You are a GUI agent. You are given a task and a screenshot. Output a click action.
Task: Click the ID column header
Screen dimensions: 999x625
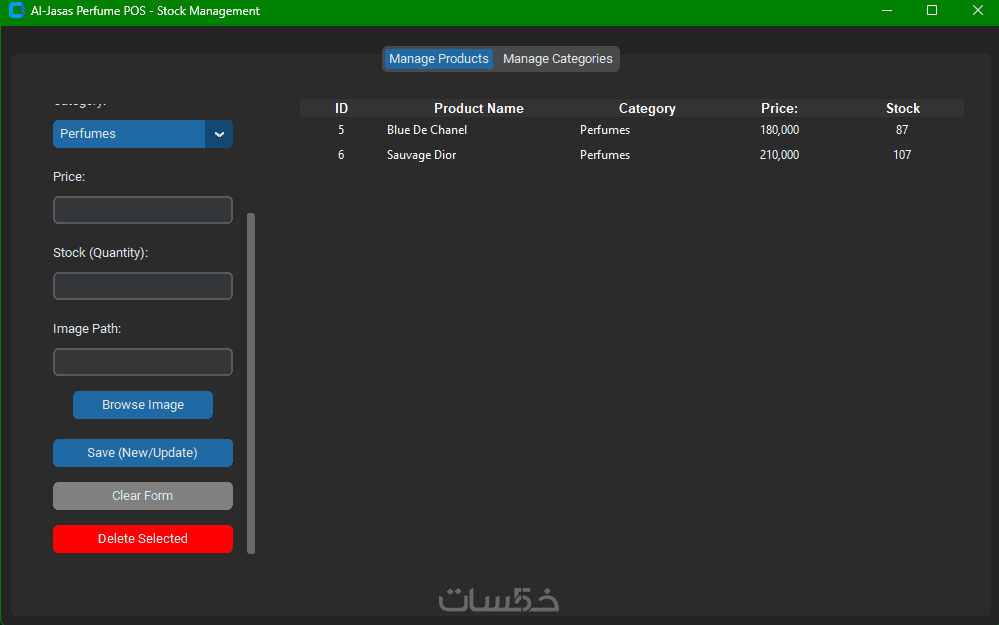point(341,108)
